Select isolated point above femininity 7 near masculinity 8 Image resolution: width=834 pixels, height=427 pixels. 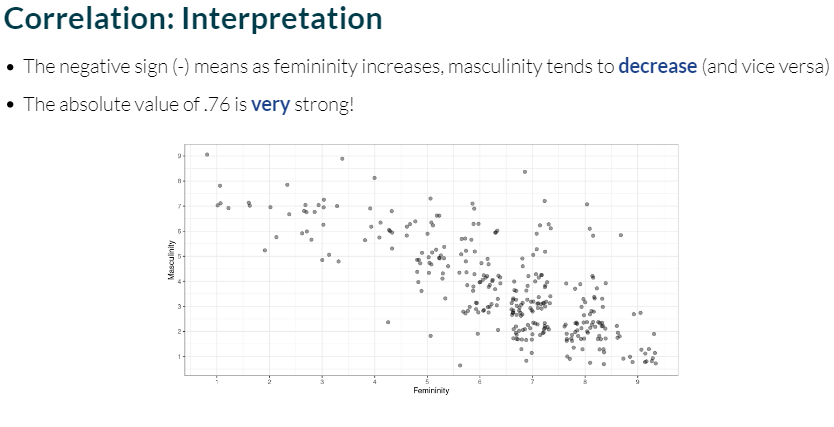coord(524,172)
